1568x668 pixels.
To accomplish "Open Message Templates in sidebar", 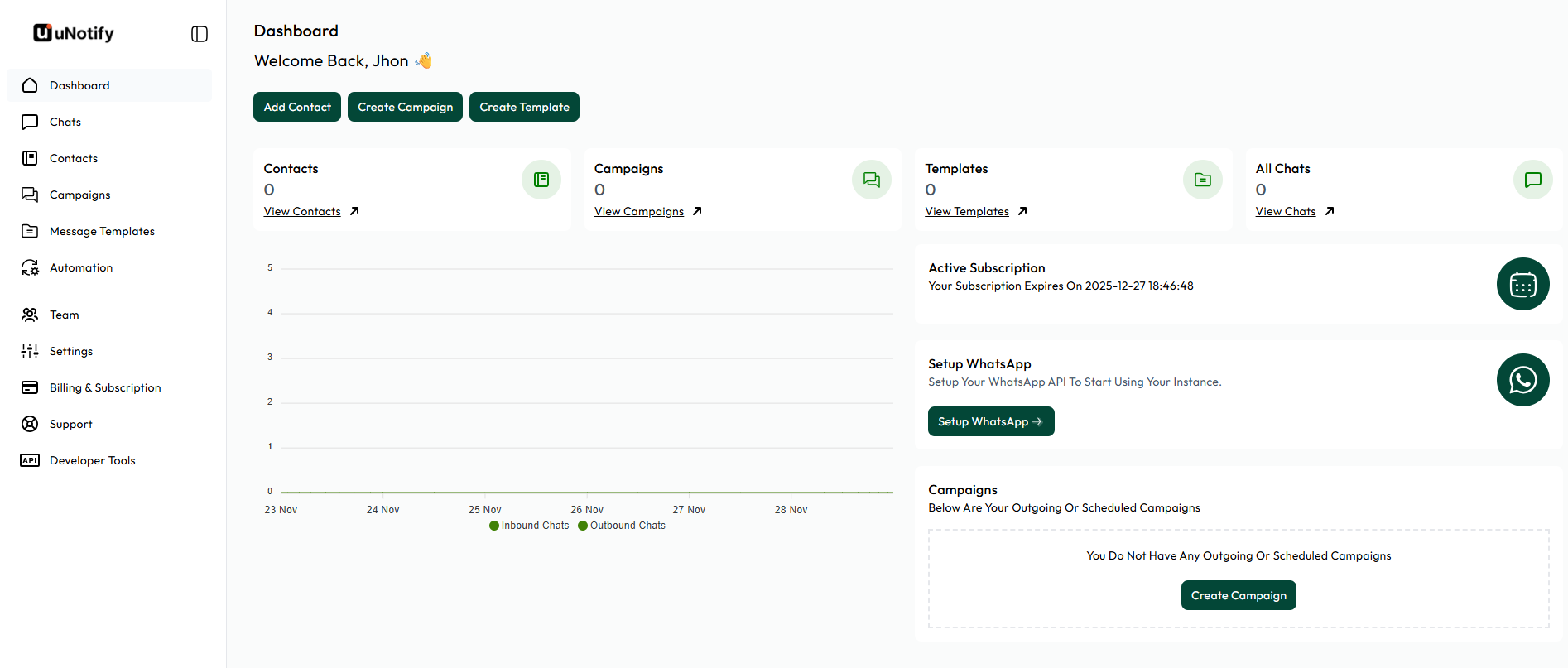I will click(x=102, y=231).
